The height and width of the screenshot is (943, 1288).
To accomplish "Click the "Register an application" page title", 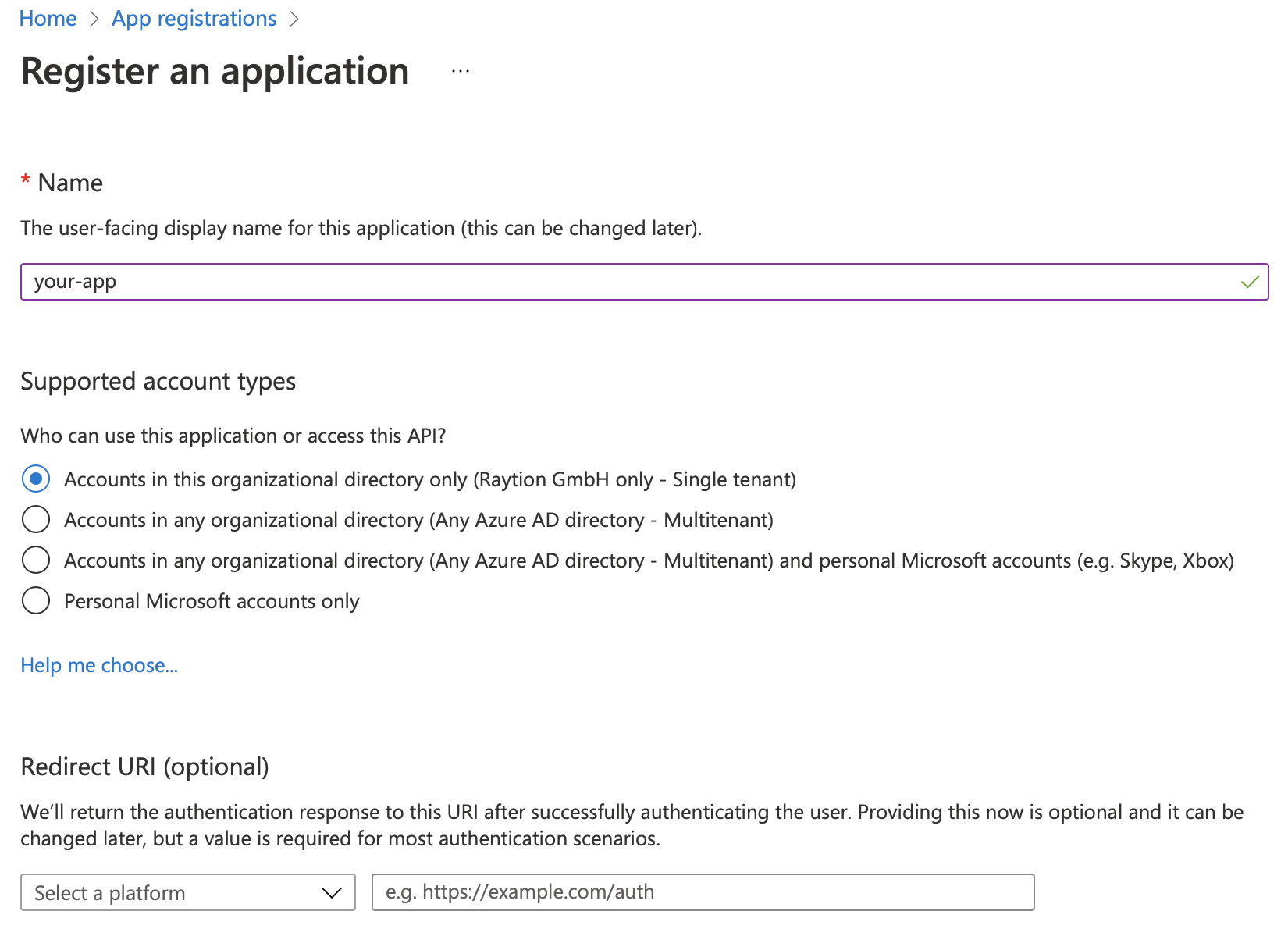I will pos(215,71).
